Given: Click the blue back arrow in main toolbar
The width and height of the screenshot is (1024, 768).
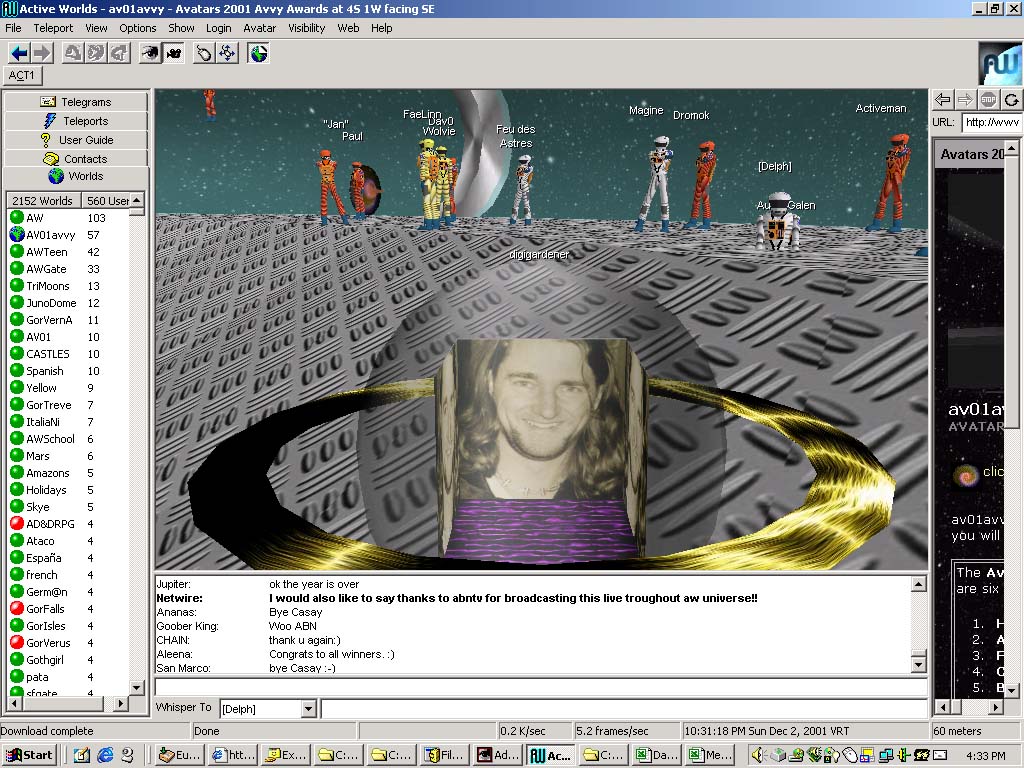Looking at the screenshot, I should (19, 53).
